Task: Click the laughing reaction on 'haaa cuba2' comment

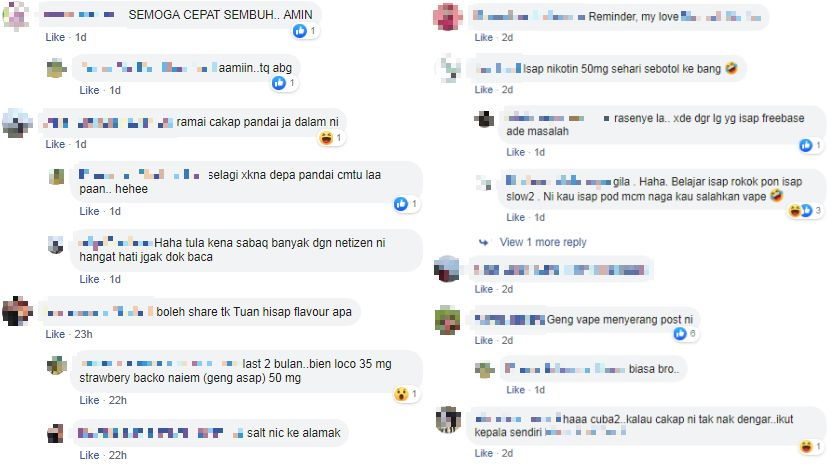Action: pos(806,446)
